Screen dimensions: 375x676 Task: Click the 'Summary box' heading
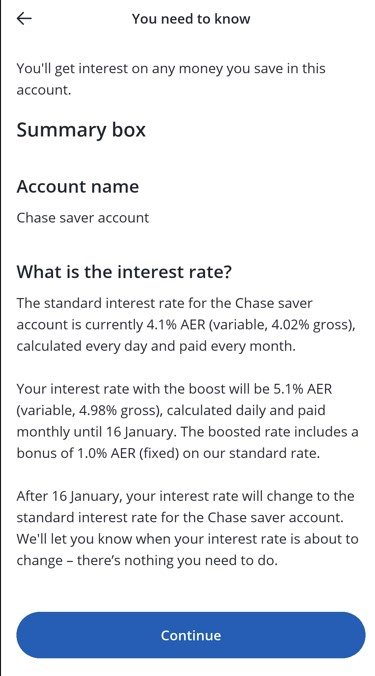tap(81, 130)
